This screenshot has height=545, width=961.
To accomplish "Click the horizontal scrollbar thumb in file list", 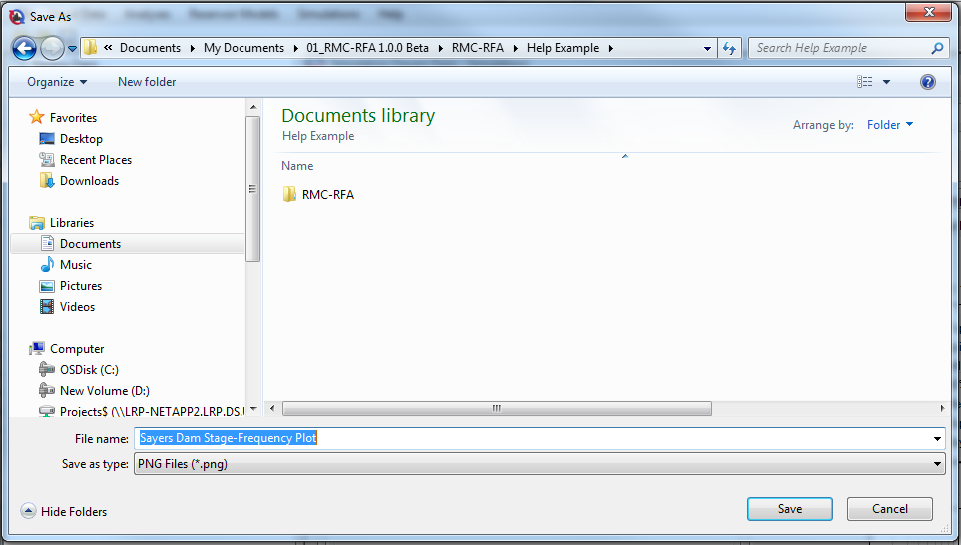I will pyautogui.click(x=496, y=408).
